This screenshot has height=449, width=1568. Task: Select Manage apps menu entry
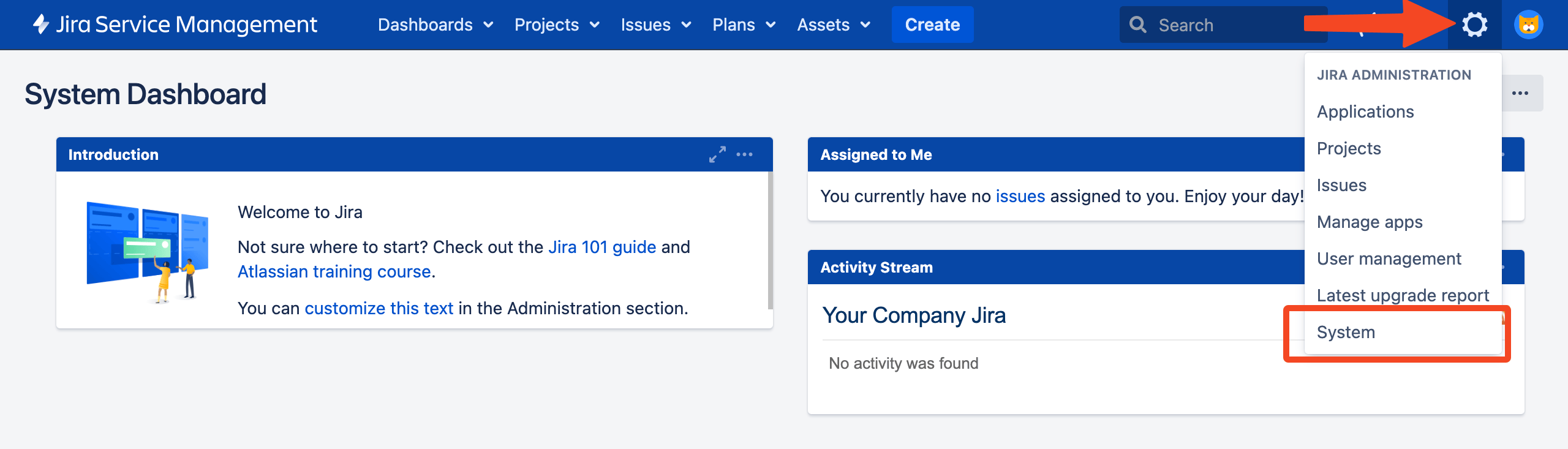(x=1403, y=222)
